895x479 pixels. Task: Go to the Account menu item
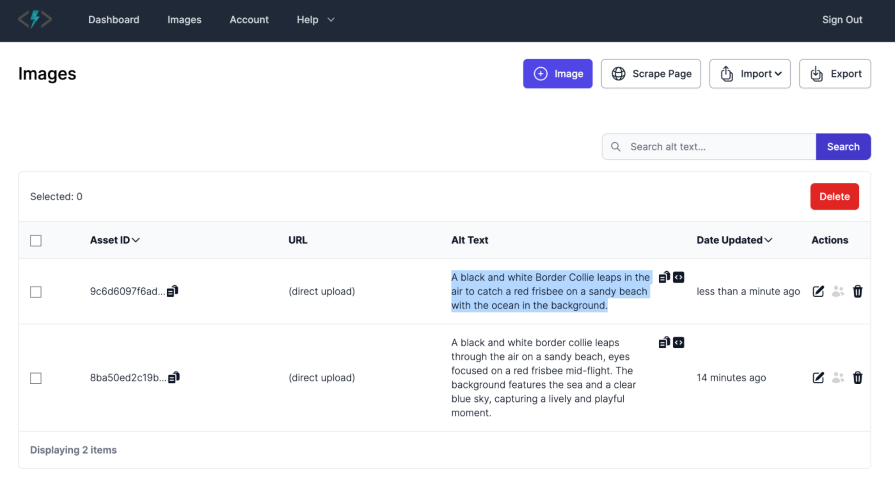tap(249, 20)
